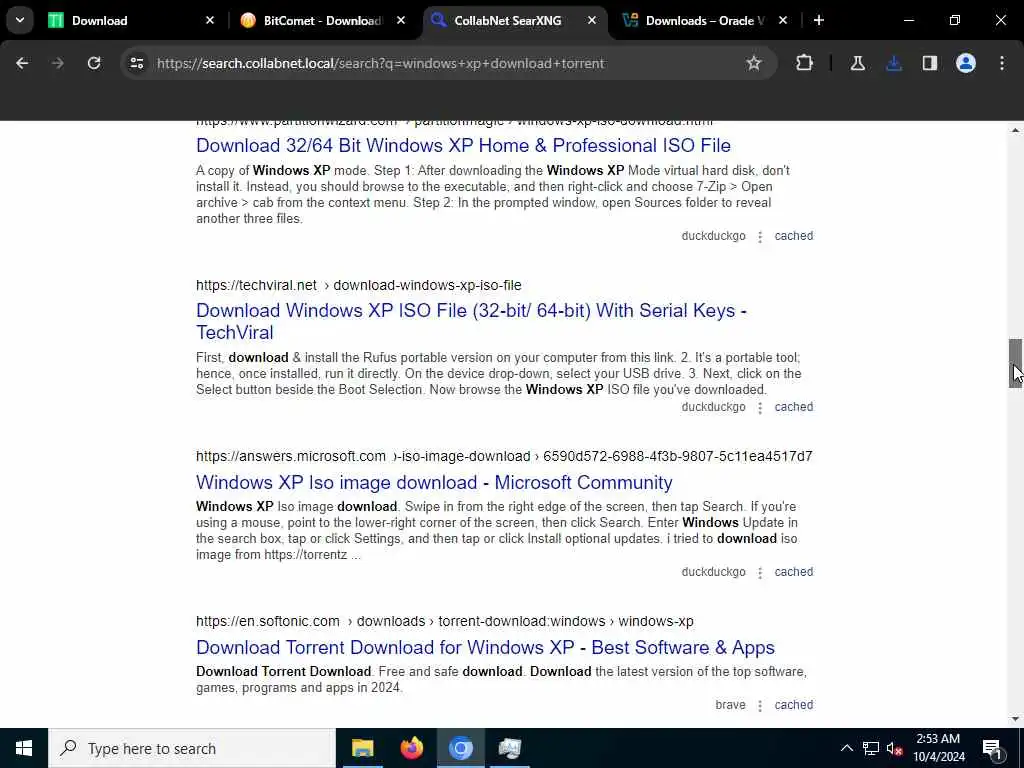The image size is (1024, 768).
Task: Open the control panel taskbar app icon
Action: pyautogui.click(x=509, y=748)
